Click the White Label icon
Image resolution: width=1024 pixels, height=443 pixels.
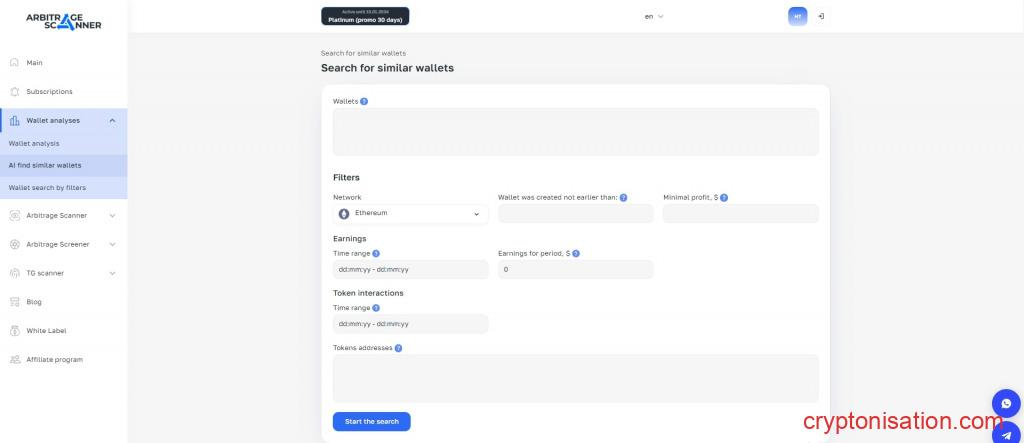(14, 331)
